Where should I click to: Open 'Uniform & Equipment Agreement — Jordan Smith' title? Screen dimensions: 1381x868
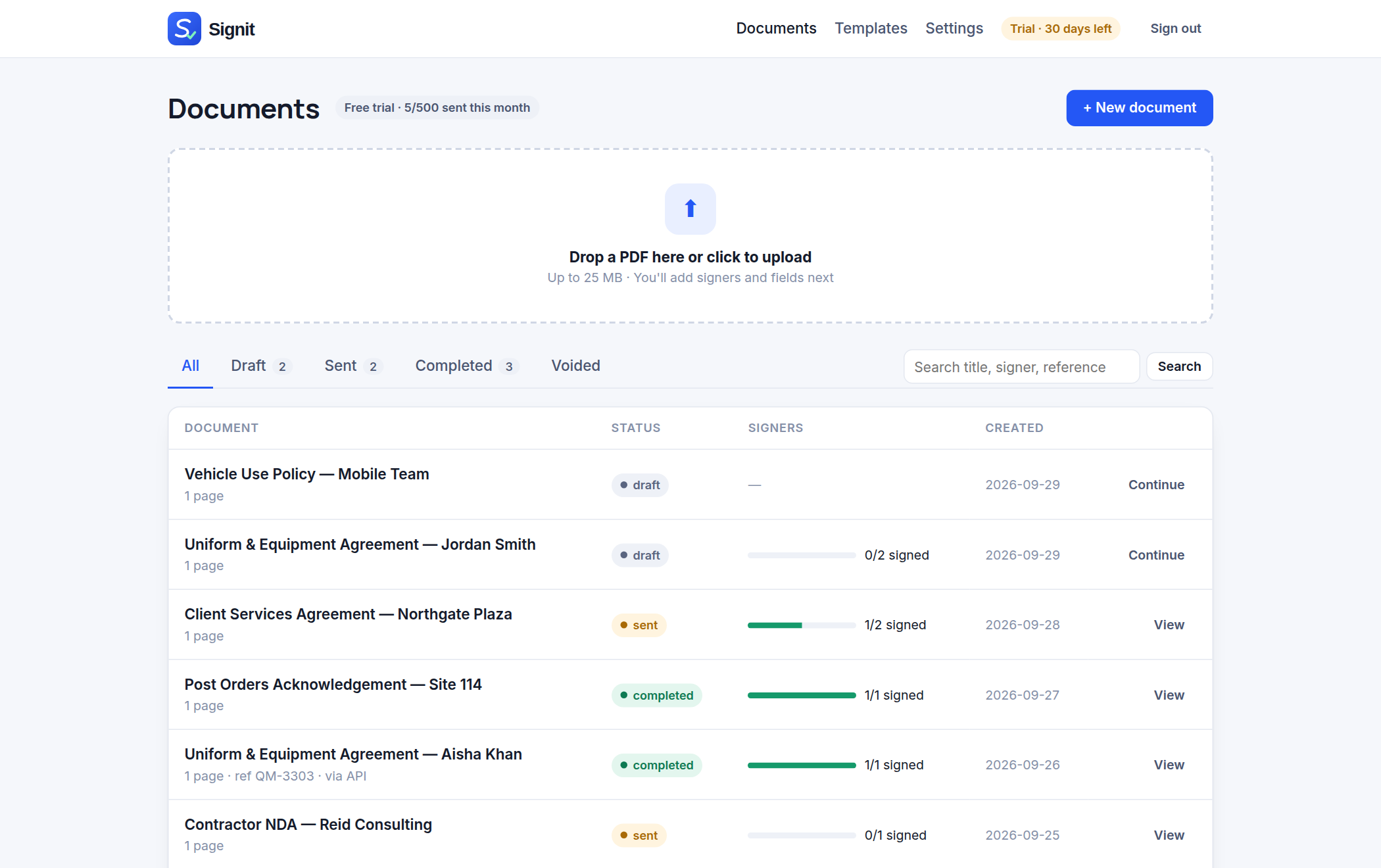(360, 544)
